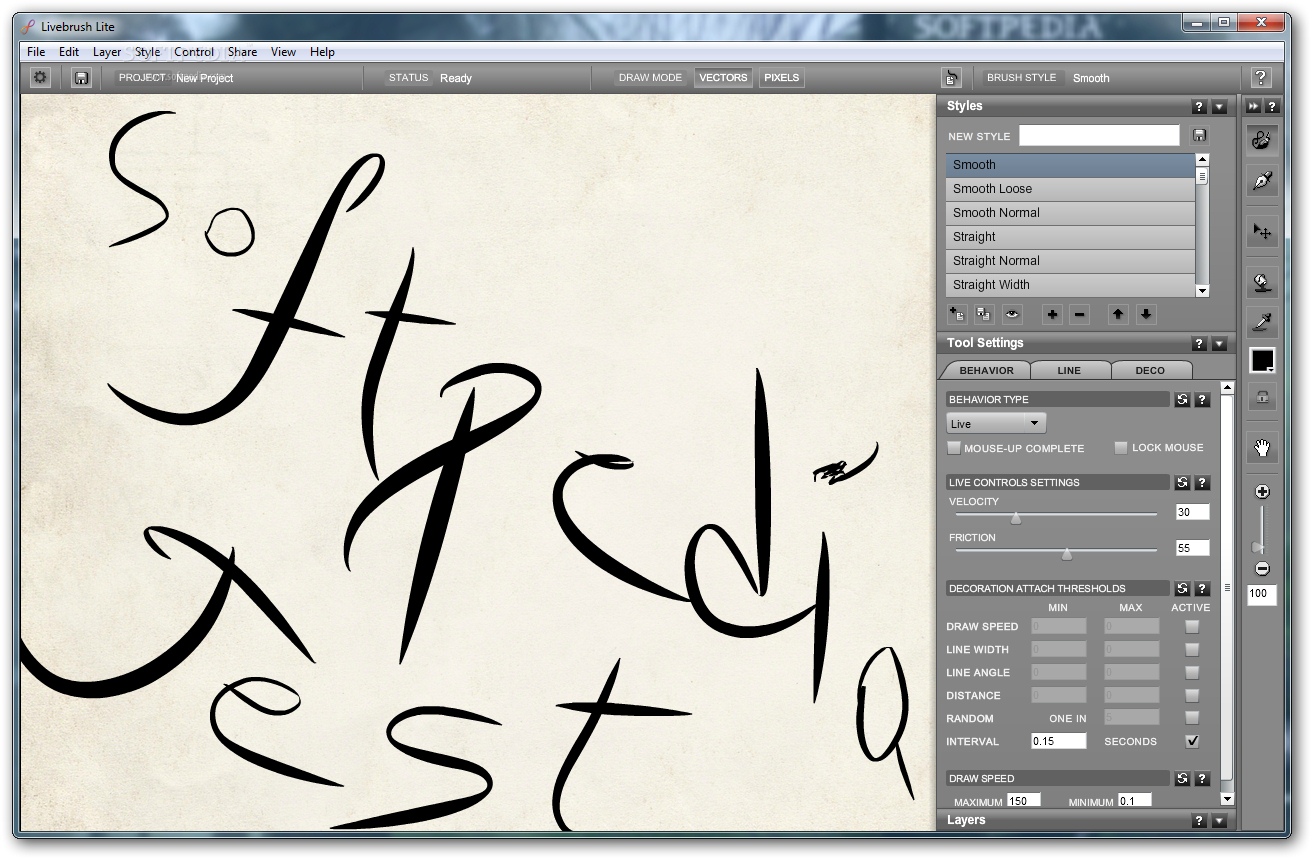The height and width of the screenshot is (859, 1312).
Task: Activate the Distance threshold checkbox
Action: (1192, 695)
